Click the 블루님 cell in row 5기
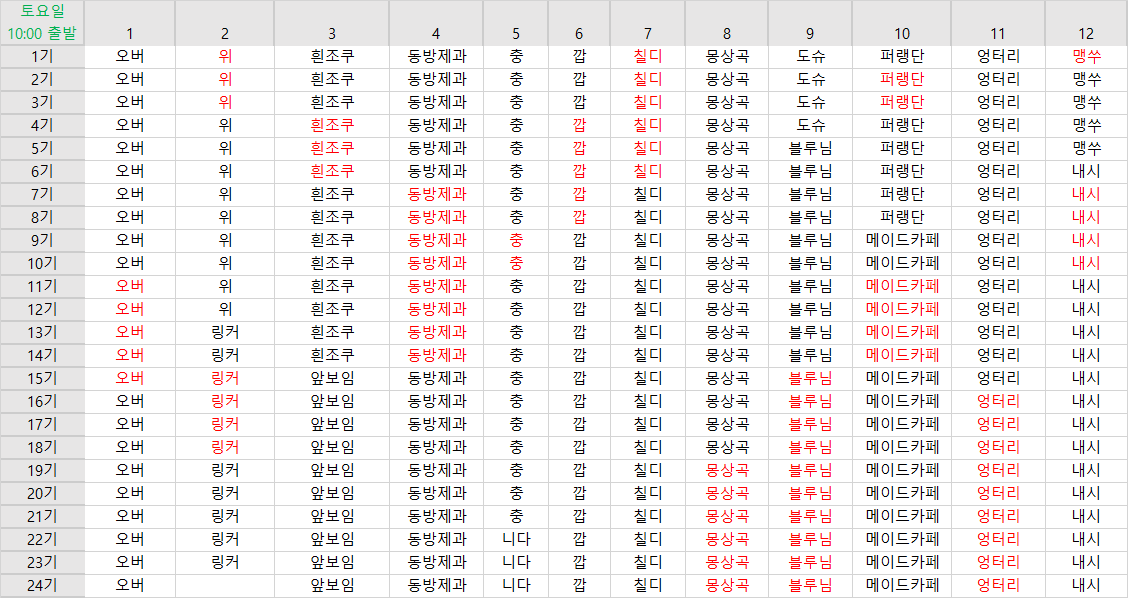This screenshot has height=598, width=1128. coord(810,148)
